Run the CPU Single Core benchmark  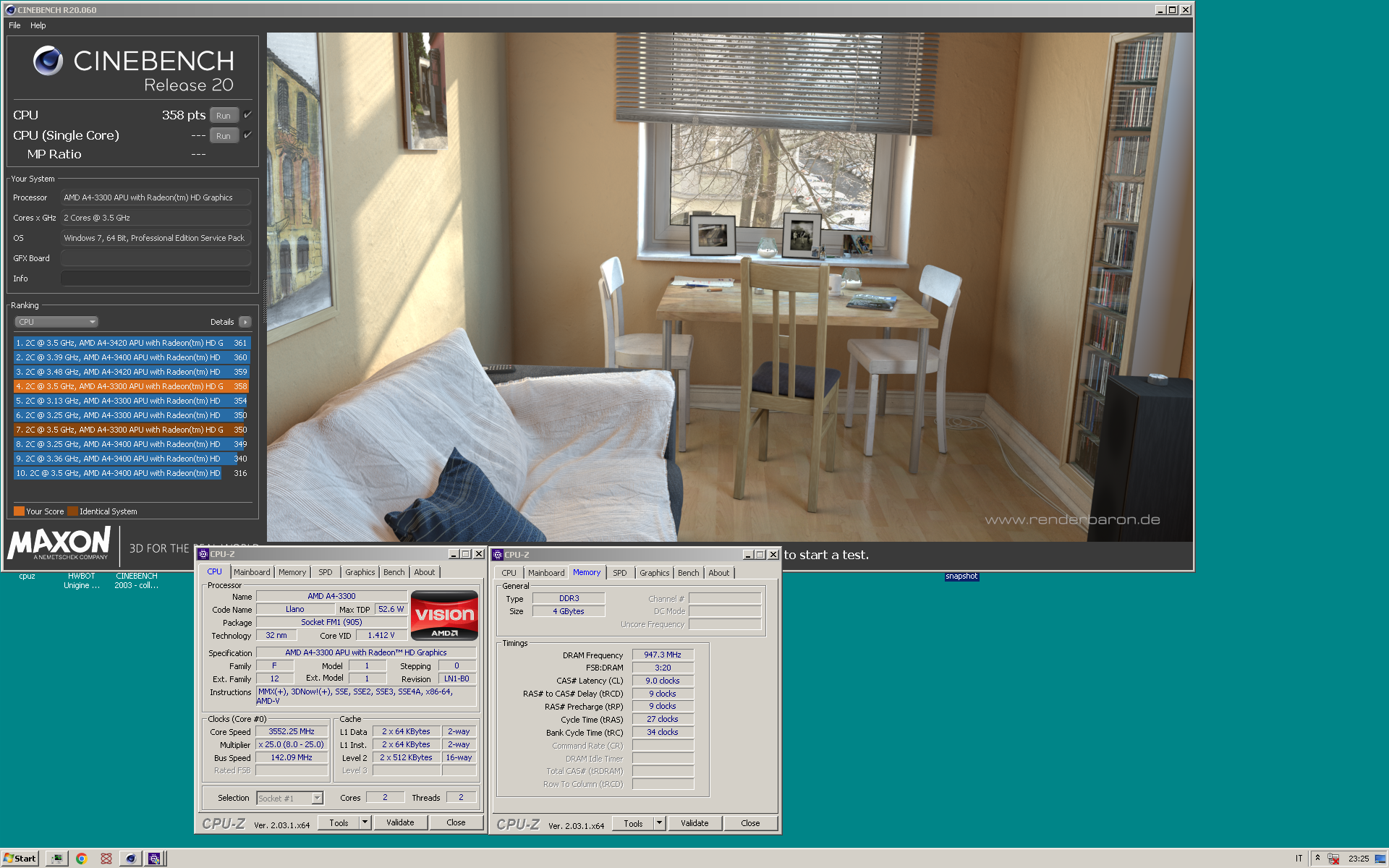[x=224, y=136]
